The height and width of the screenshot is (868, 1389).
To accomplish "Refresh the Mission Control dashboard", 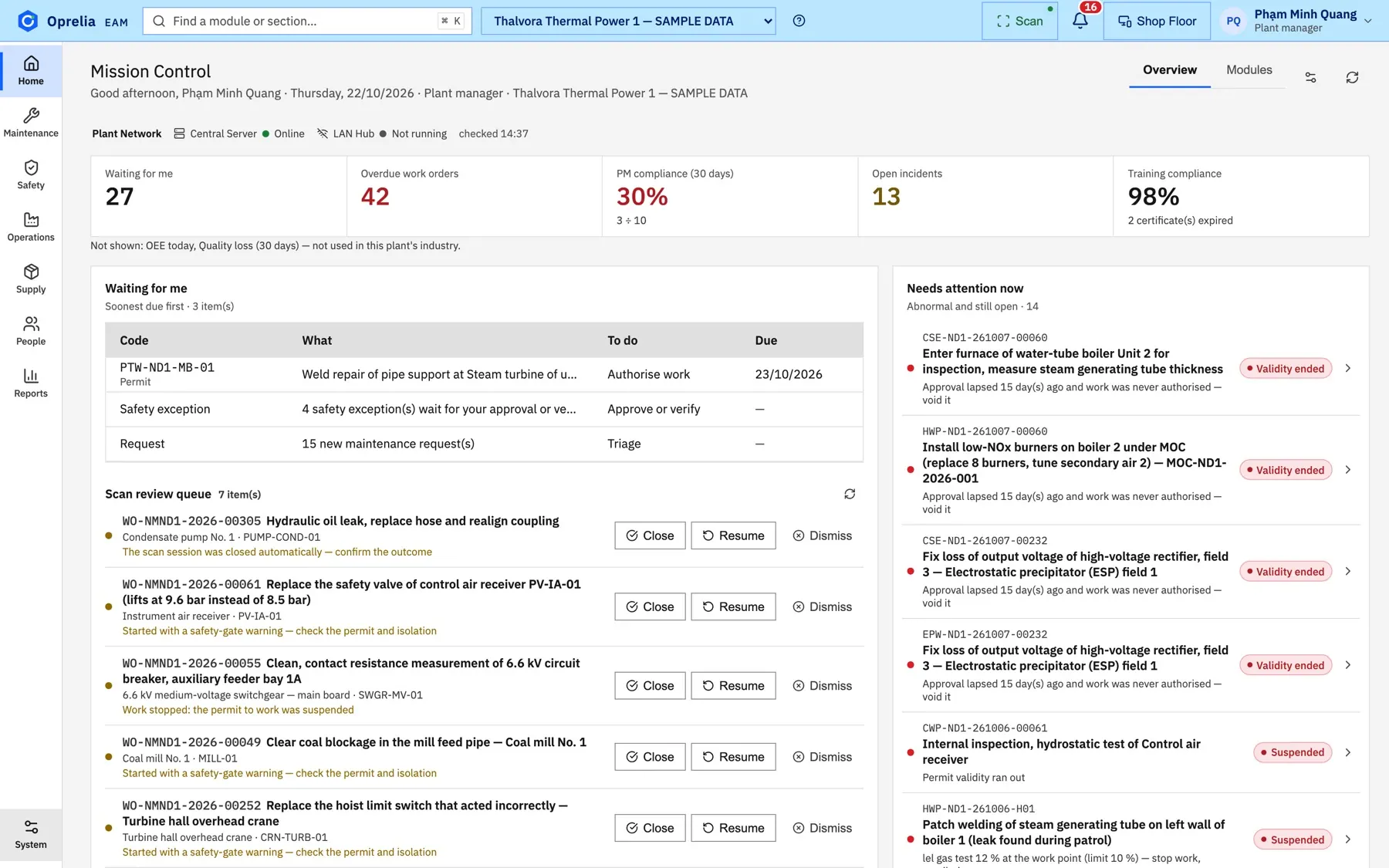I will point(1352,77).
